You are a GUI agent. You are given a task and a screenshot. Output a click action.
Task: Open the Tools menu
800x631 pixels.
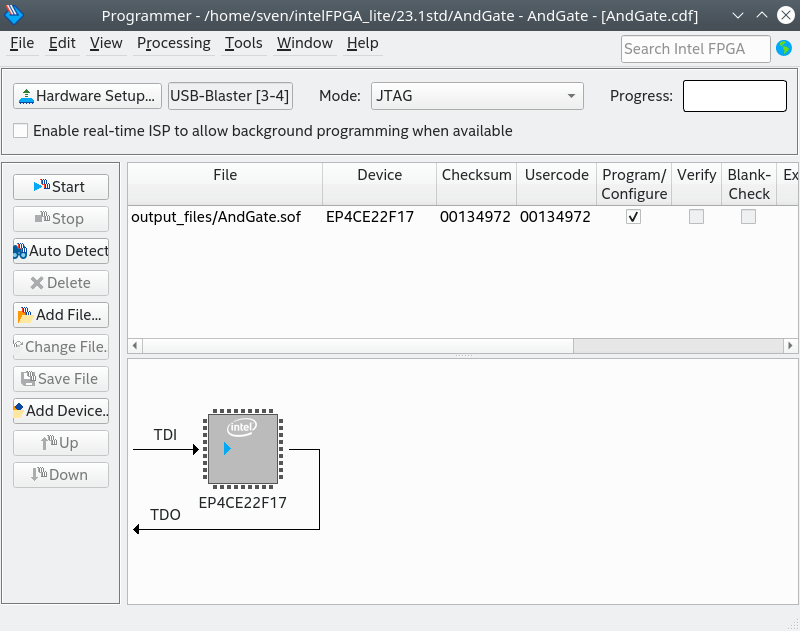(x=244, y=43)
